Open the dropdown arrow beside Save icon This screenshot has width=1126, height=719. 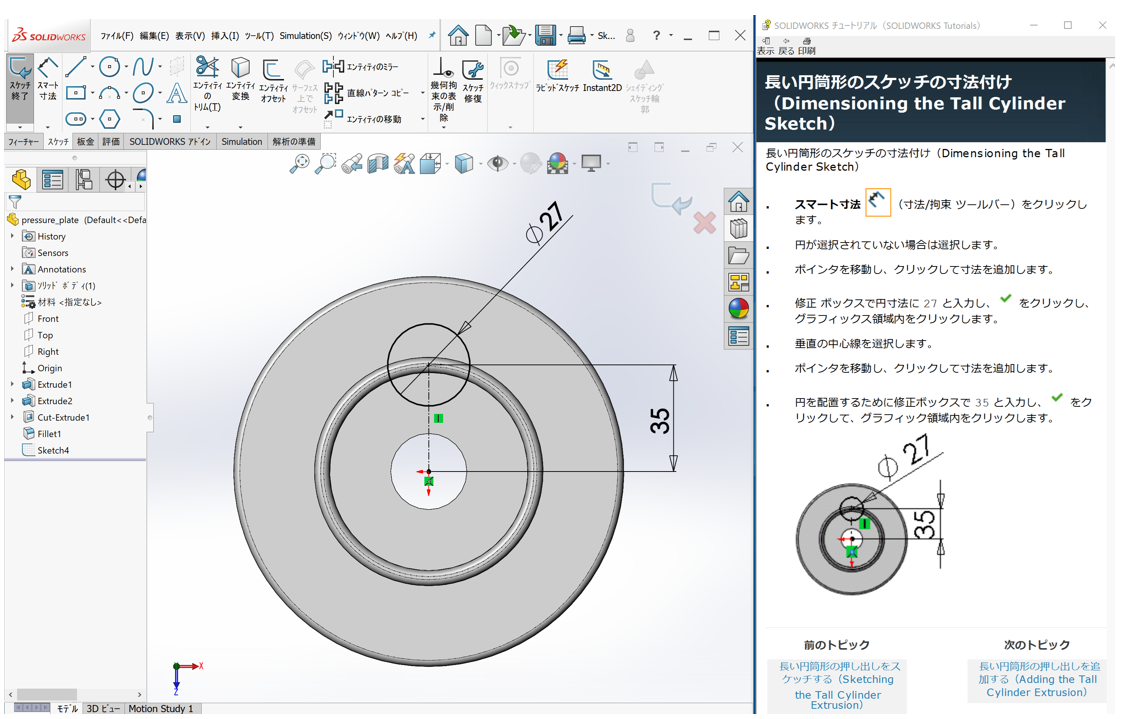point(561,35)
